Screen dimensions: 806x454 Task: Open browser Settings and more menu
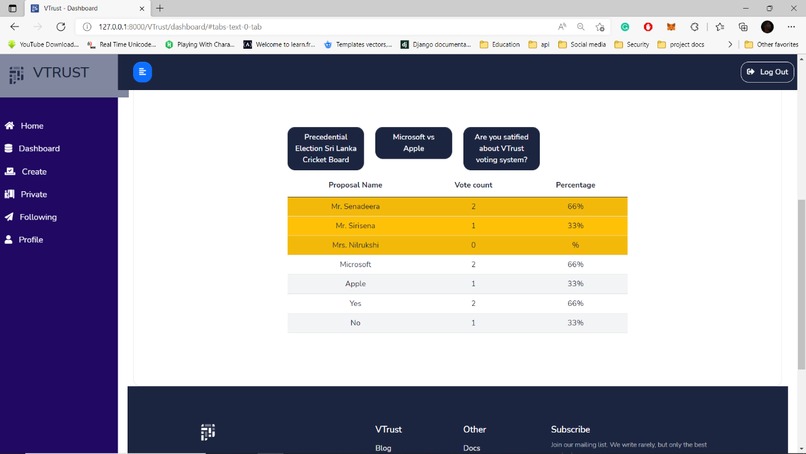791,27
